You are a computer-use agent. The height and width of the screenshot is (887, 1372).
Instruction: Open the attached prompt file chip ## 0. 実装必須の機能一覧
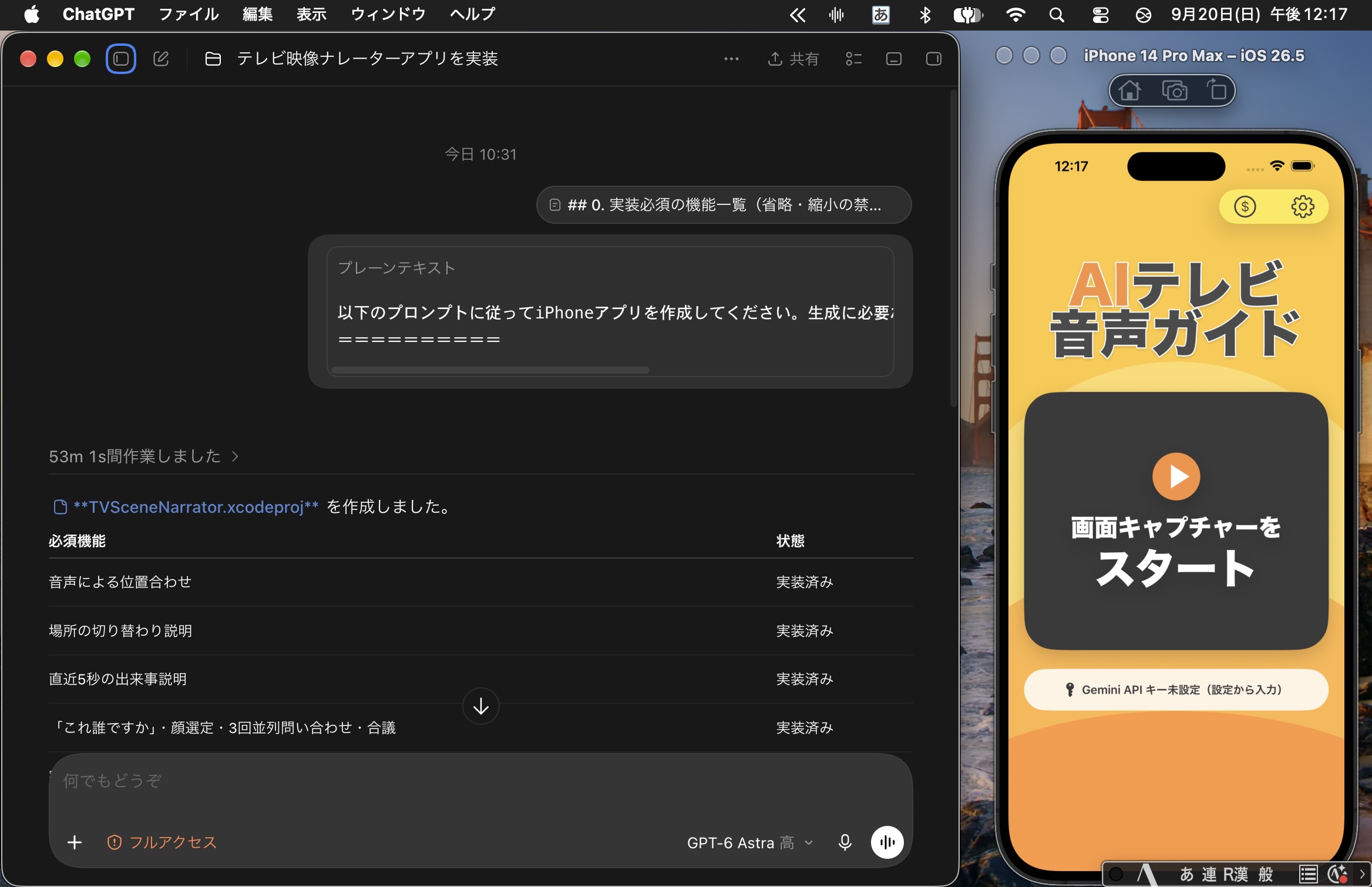pos(724,205)
